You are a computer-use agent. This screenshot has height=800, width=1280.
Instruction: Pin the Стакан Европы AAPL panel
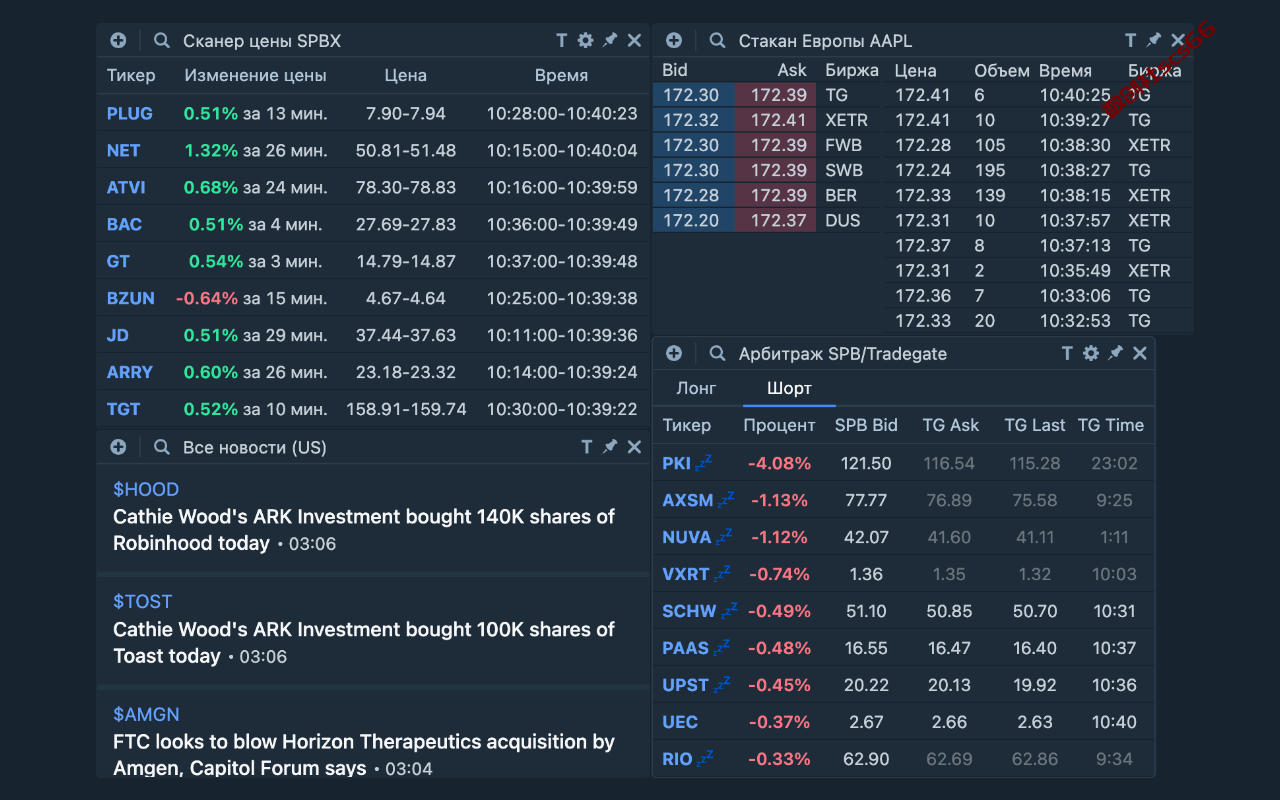tap(1154, 40)
